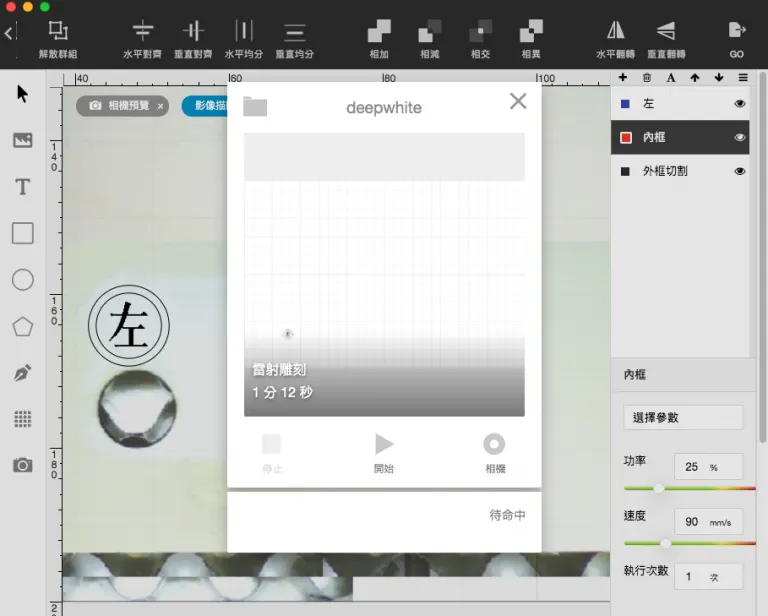768x616 pixels.
Task: Open the layer panel hamburger menu
Action: (743, 77)
